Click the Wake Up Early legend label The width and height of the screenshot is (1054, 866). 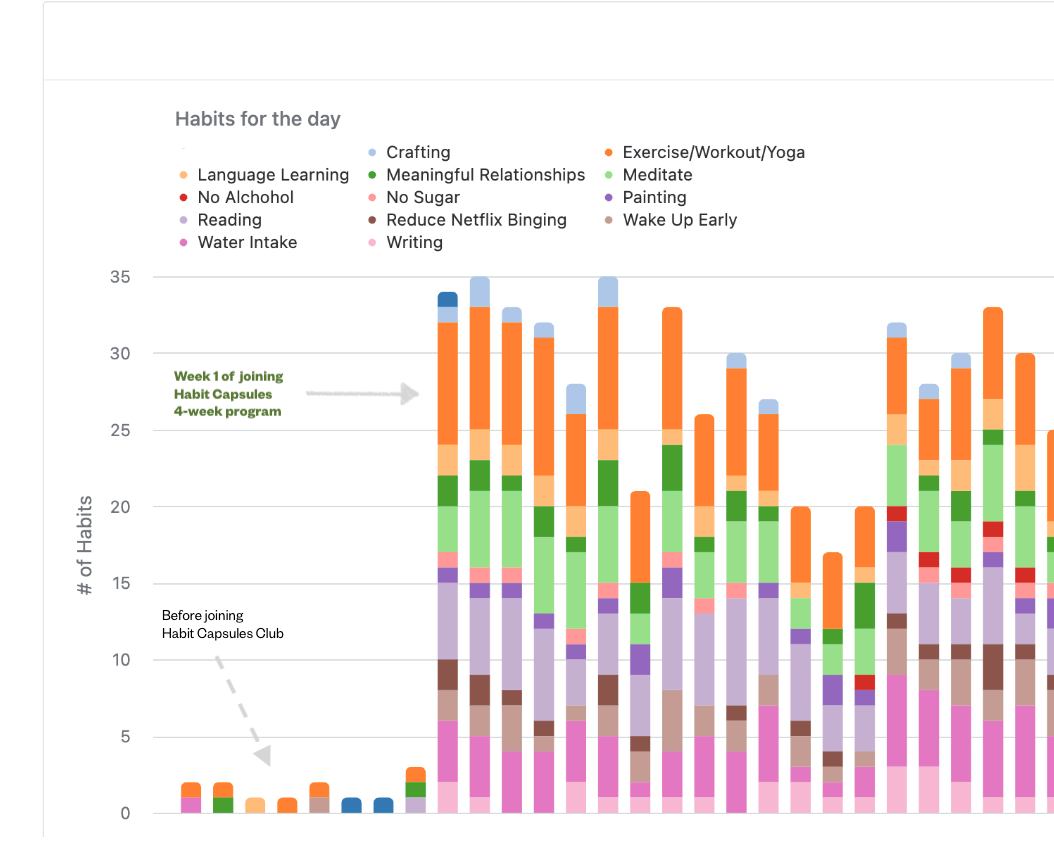[680, 220]
